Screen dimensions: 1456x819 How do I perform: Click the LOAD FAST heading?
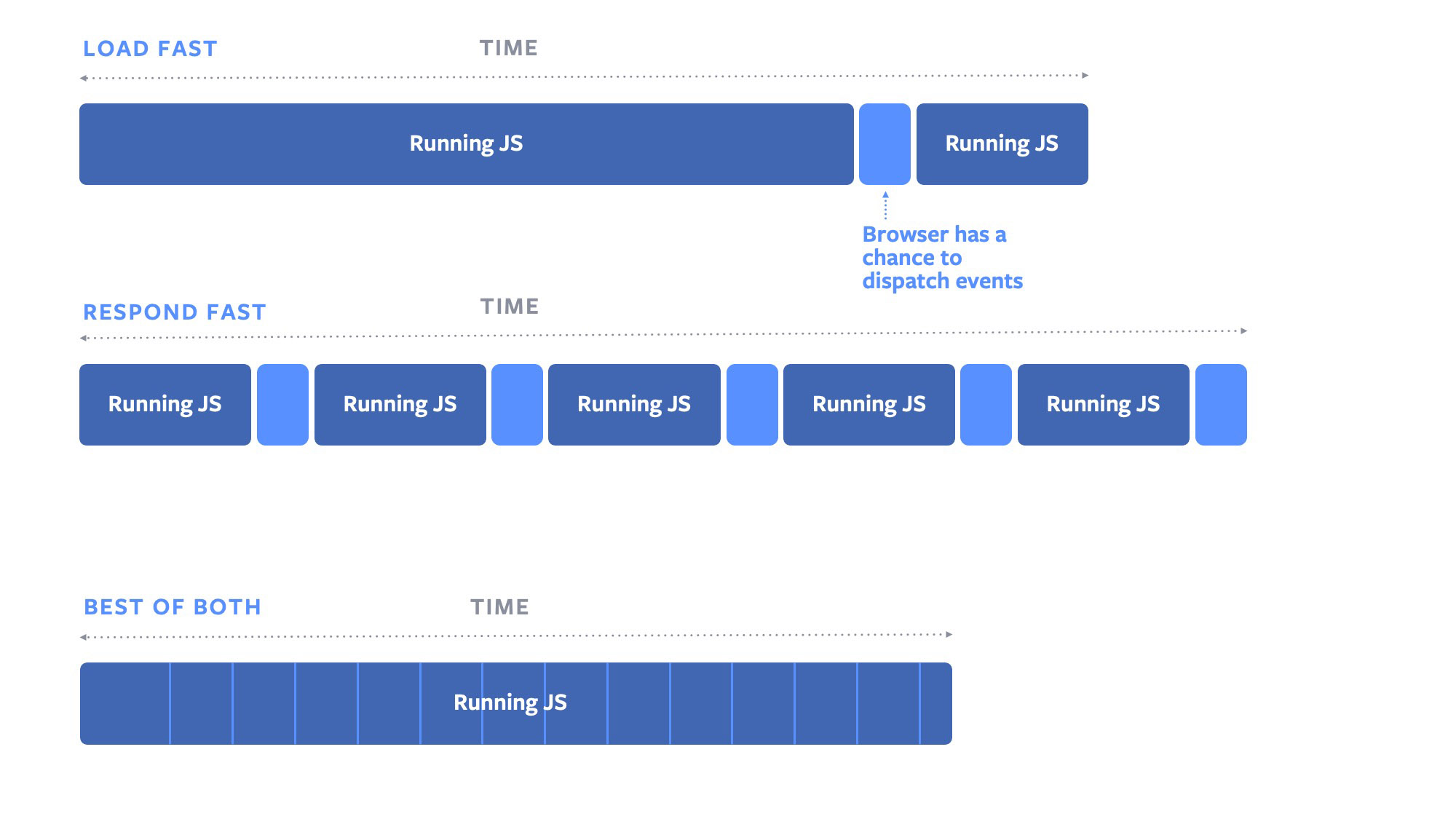point(150,49)
